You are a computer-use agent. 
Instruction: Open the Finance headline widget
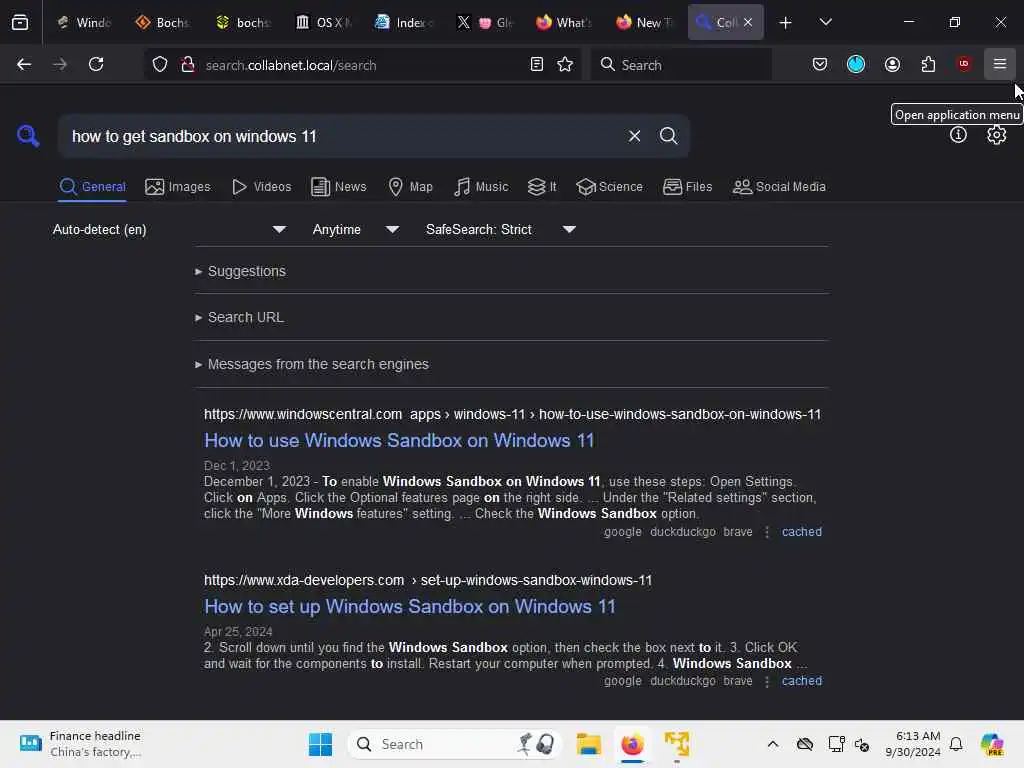point(79,744)
